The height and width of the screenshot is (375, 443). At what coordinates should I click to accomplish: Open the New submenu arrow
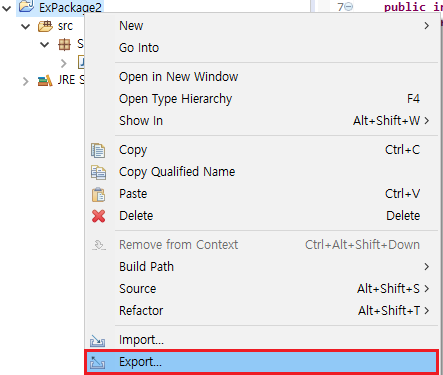[x=427, y=26]
